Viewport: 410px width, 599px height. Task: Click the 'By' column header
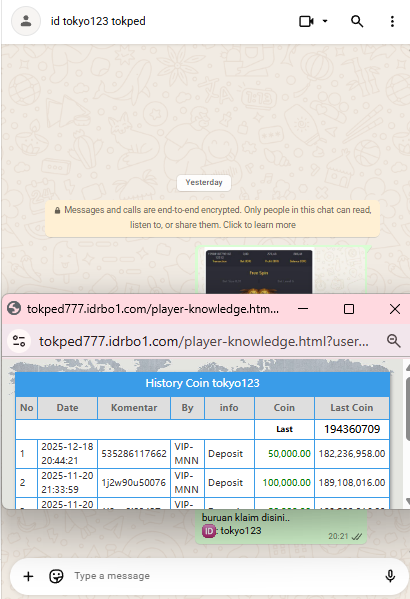[x=187, y=408]
